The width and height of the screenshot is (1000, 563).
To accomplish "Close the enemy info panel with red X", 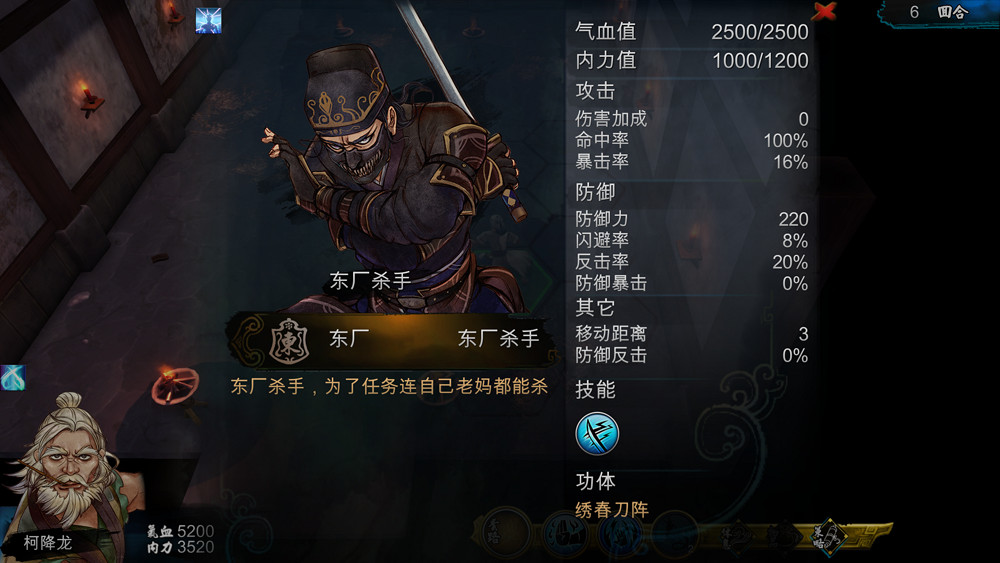I will (x=824, y=11).
